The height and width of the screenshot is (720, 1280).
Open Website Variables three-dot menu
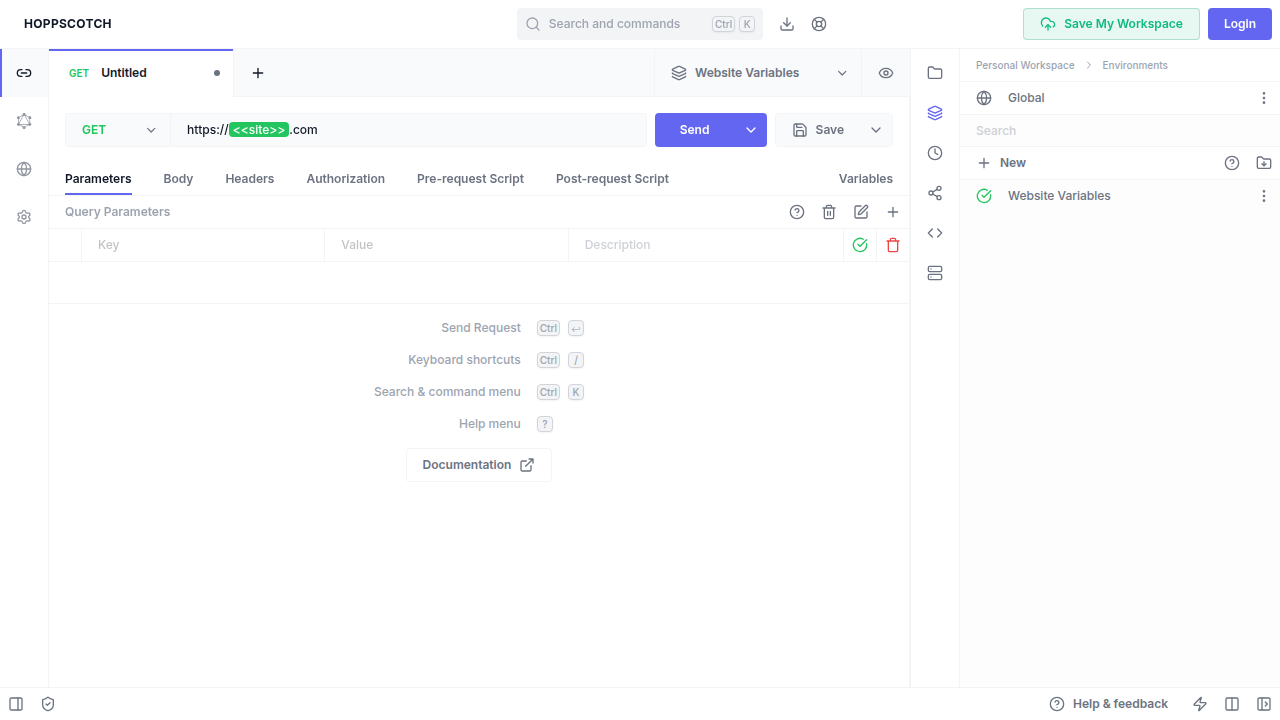coord(1264,196)
